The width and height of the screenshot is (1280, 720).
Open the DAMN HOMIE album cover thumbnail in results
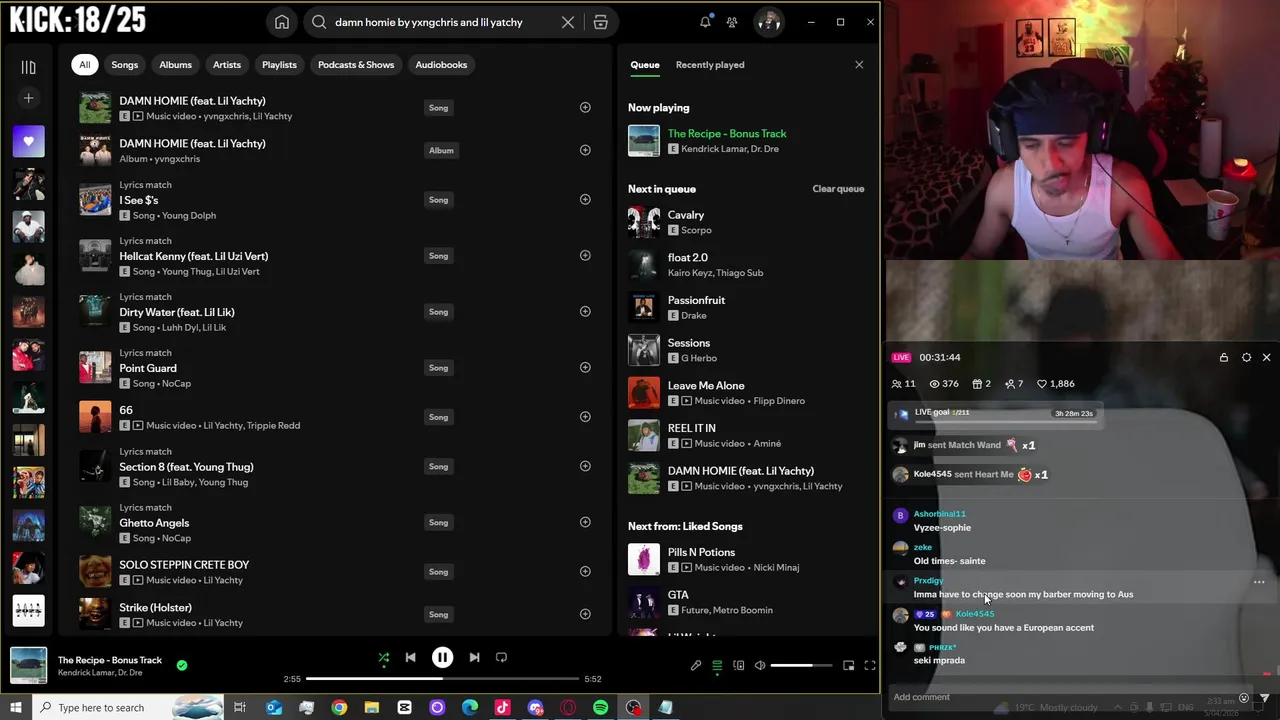95,150
